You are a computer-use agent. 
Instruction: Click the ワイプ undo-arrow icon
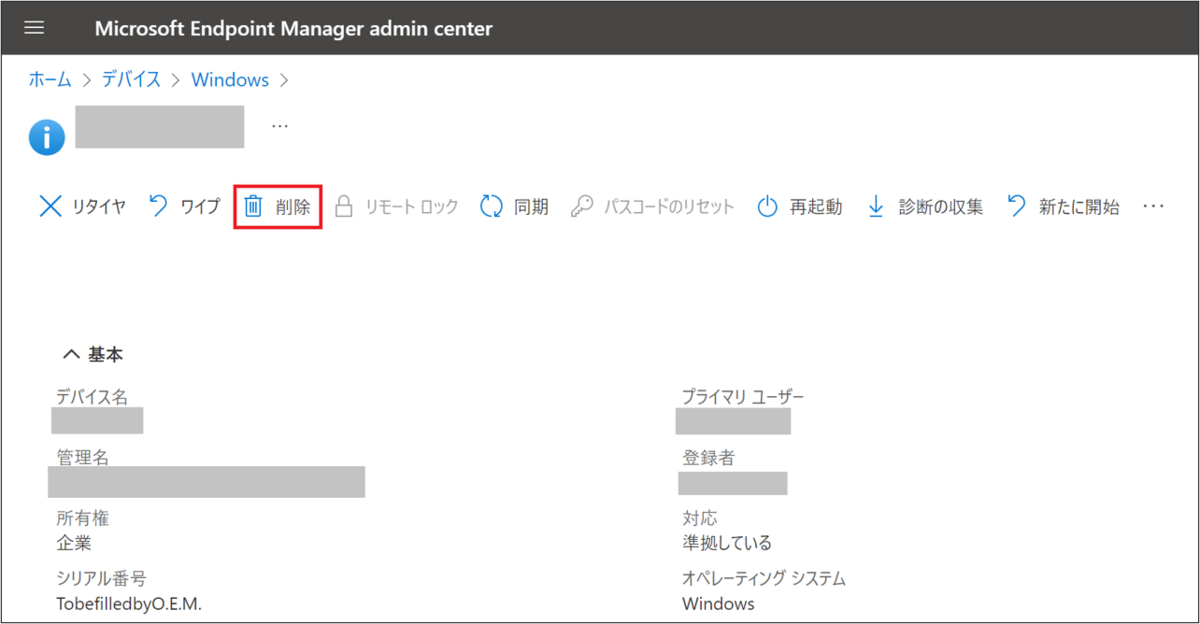pos(158,207)
